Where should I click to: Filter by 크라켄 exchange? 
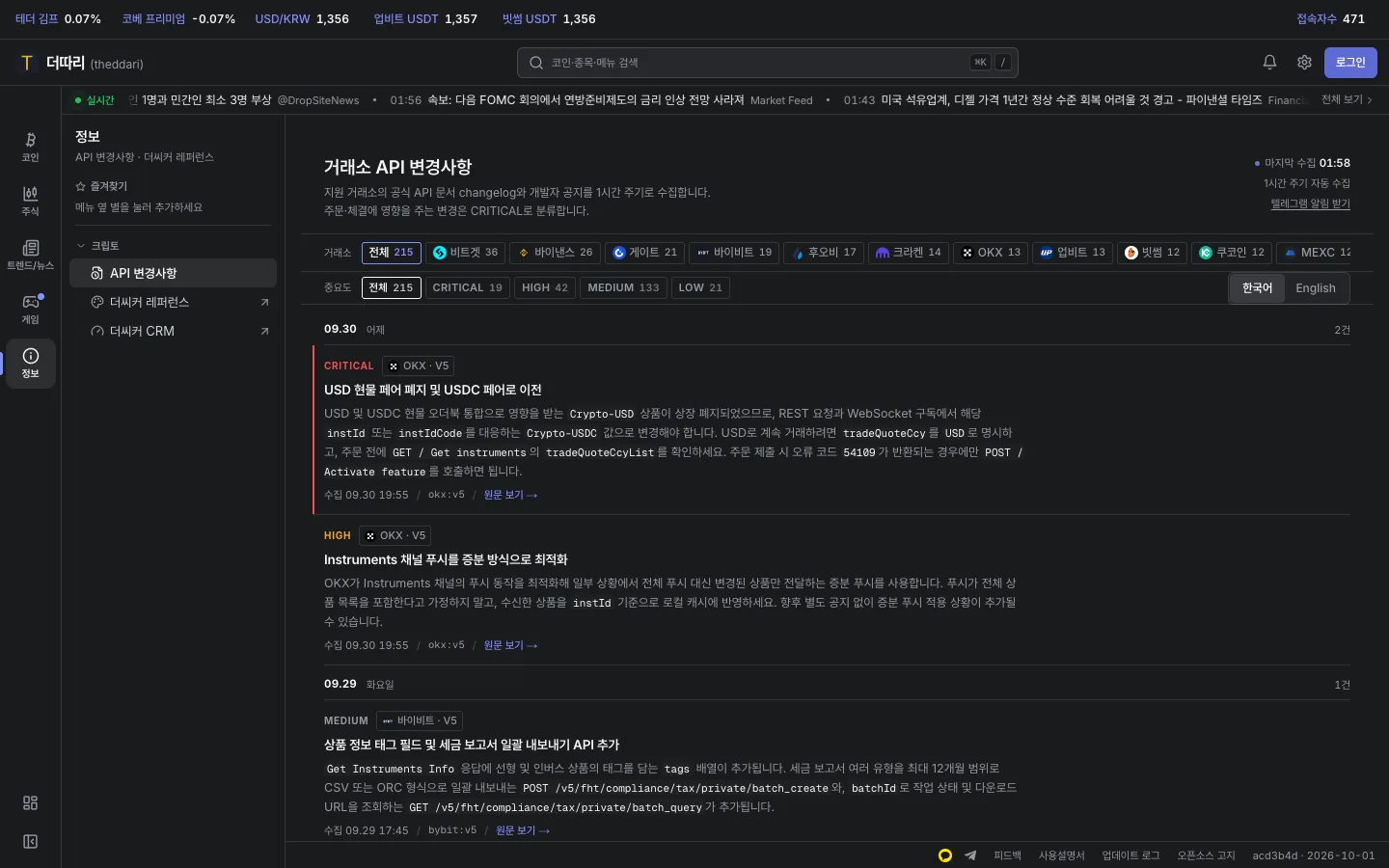pos(909,253)
